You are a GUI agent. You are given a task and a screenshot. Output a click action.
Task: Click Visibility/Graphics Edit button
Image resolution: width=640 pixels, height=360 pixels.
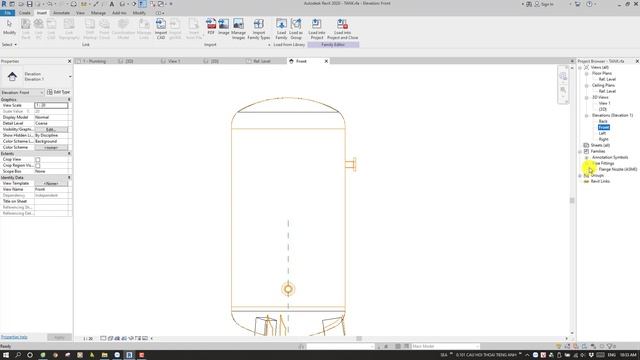(x=51, y=129)
